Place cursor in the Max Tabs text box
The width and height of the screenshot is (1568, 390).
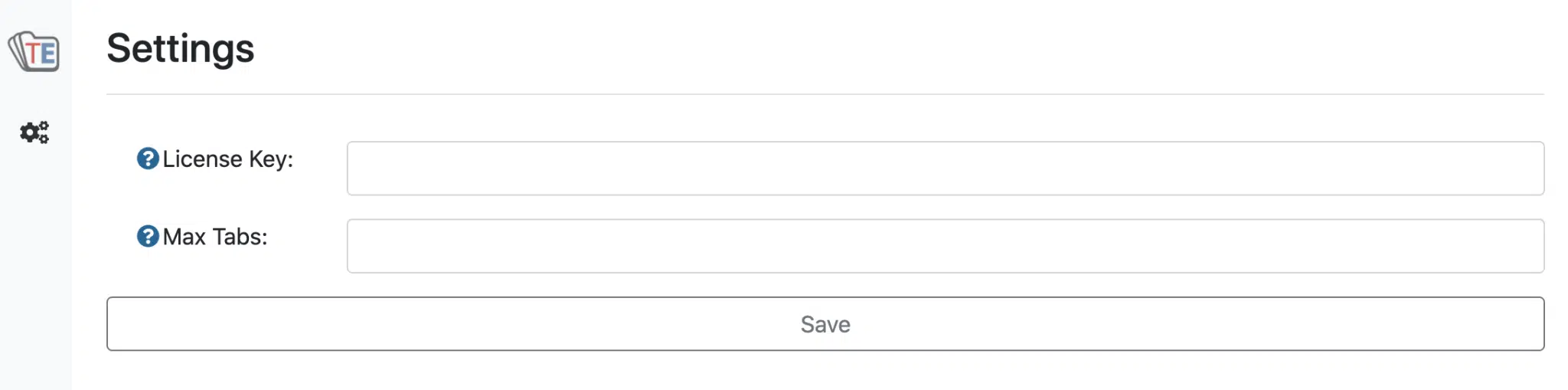(x=946, y=246)
